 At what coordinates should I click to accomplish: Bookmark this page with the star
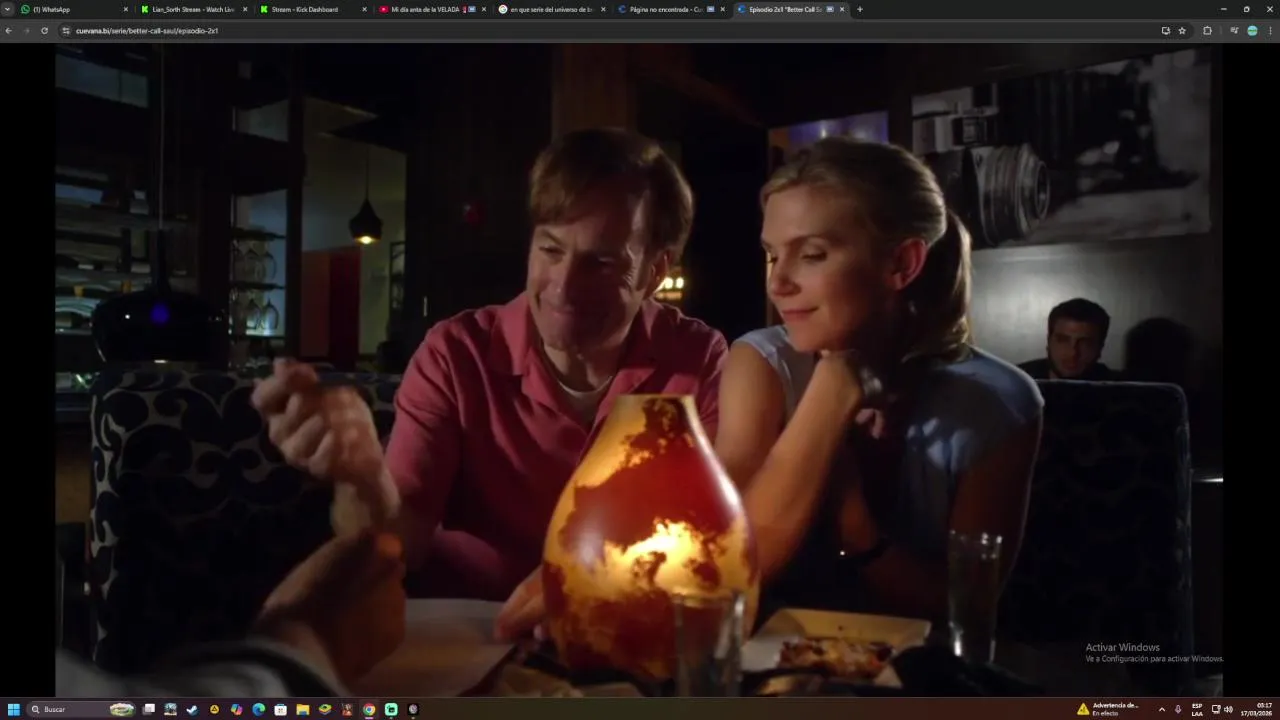click(1182, 31)
